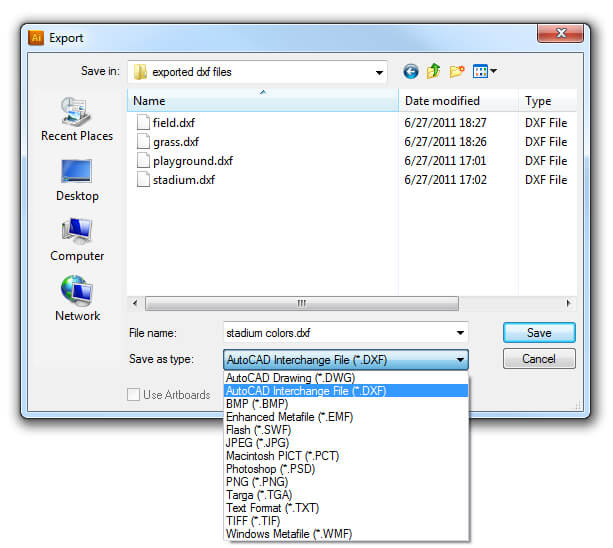This screenshot has height=548, width=613.
Task: Click the file icon next to playground.dxf
Action: 143,160
